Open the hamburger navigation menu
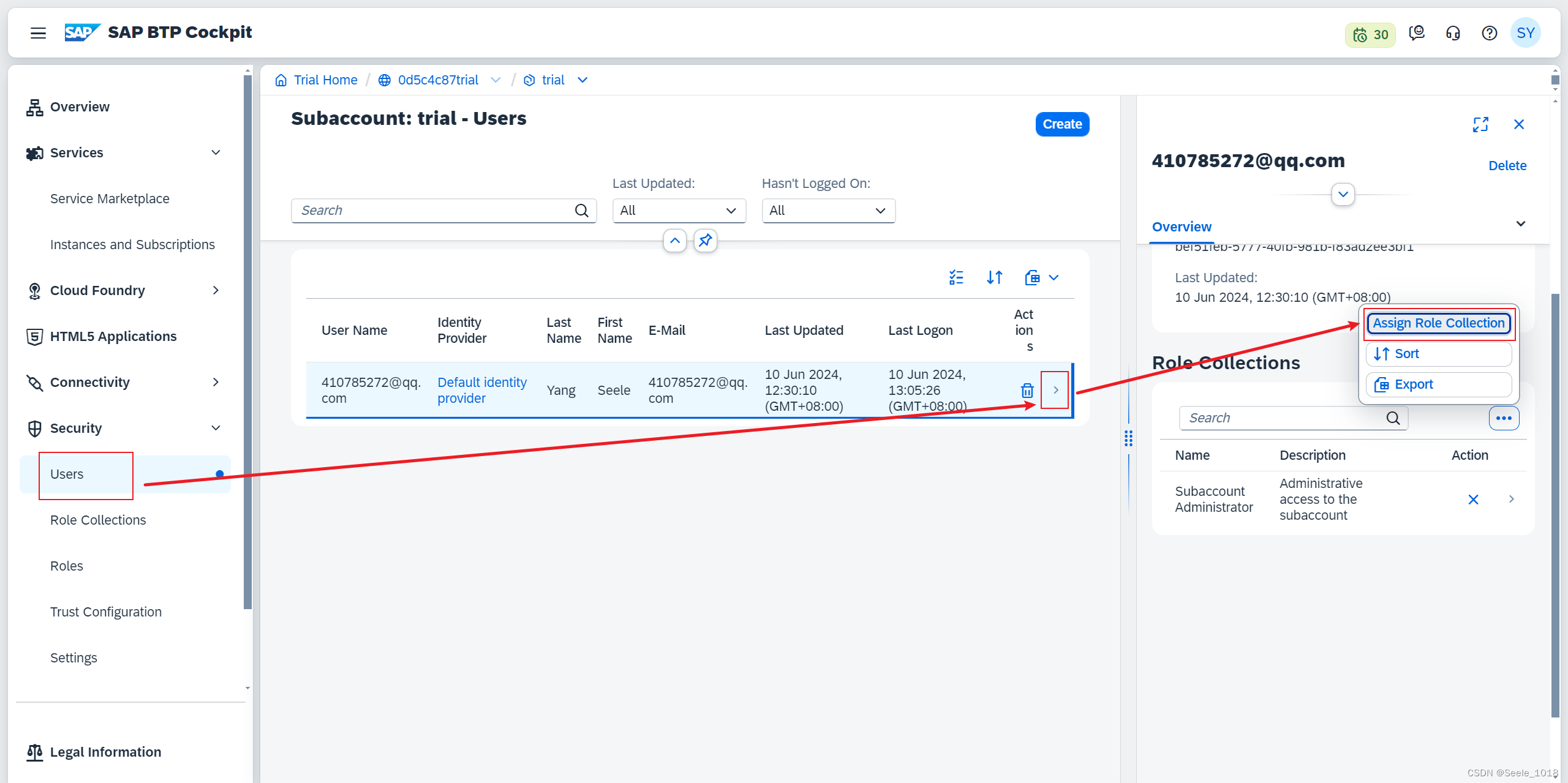This screenshot has width=1568, height=783. pos(38,33)
